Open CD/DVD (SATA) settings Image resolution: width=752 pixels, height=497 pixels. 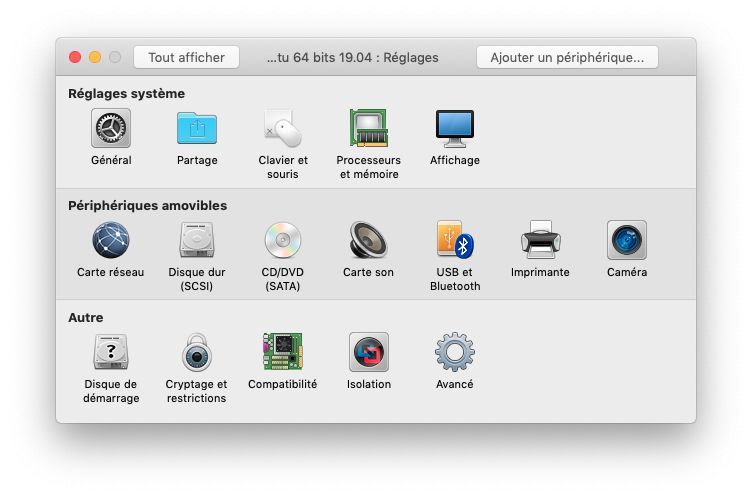pos(282,240)
